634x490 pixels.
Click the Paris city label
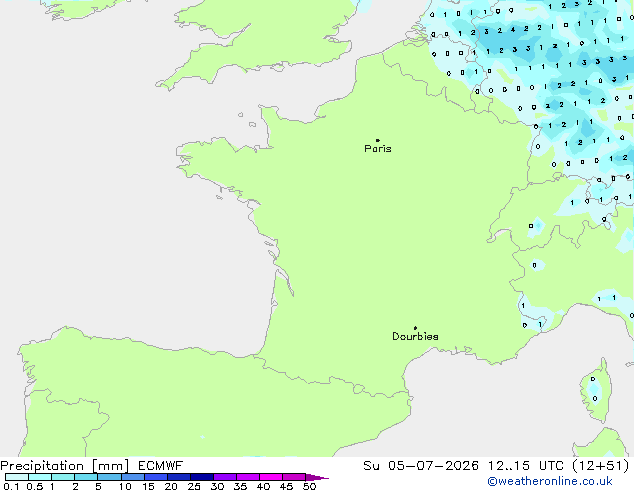tap(378, 149)
